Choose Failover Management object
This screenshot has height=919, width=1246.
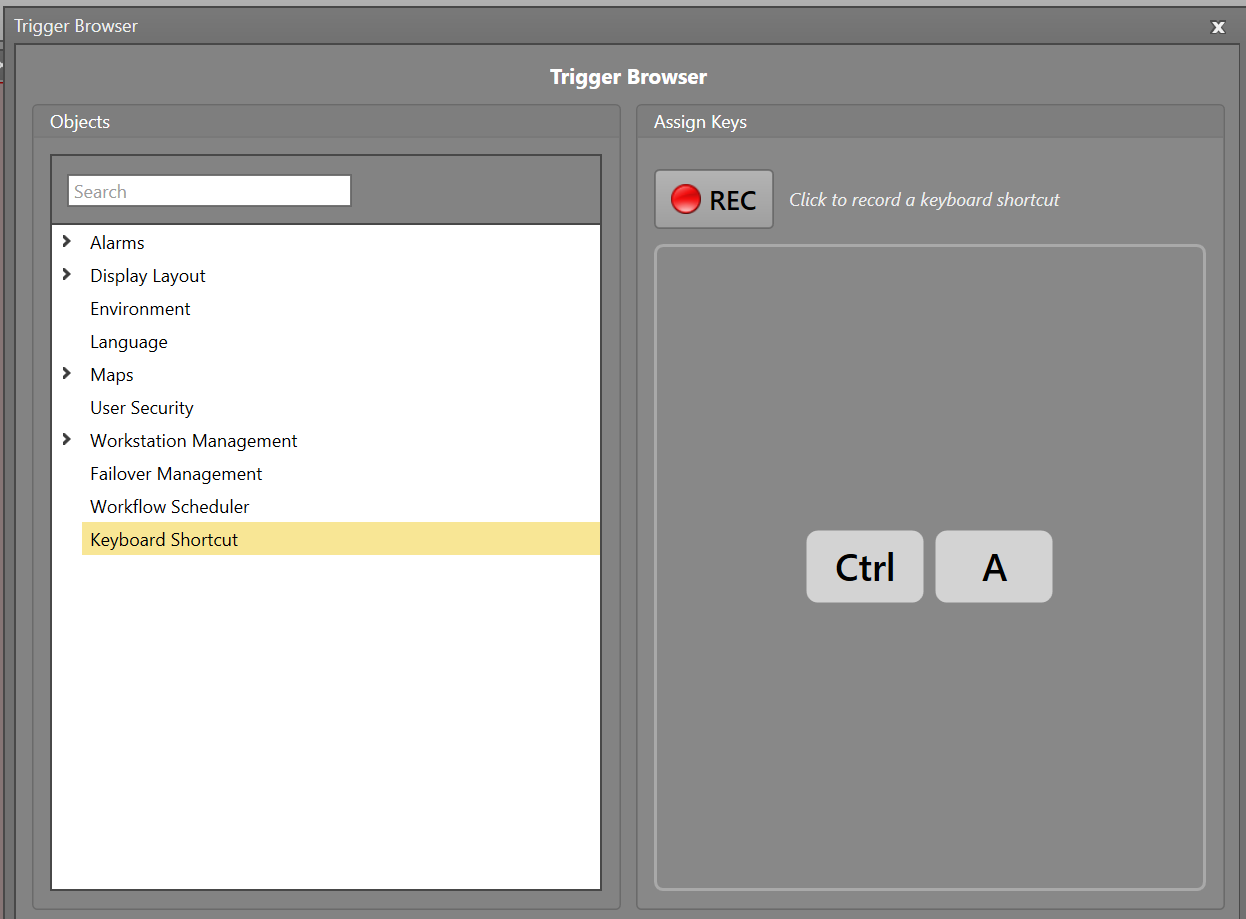[176, 474]
